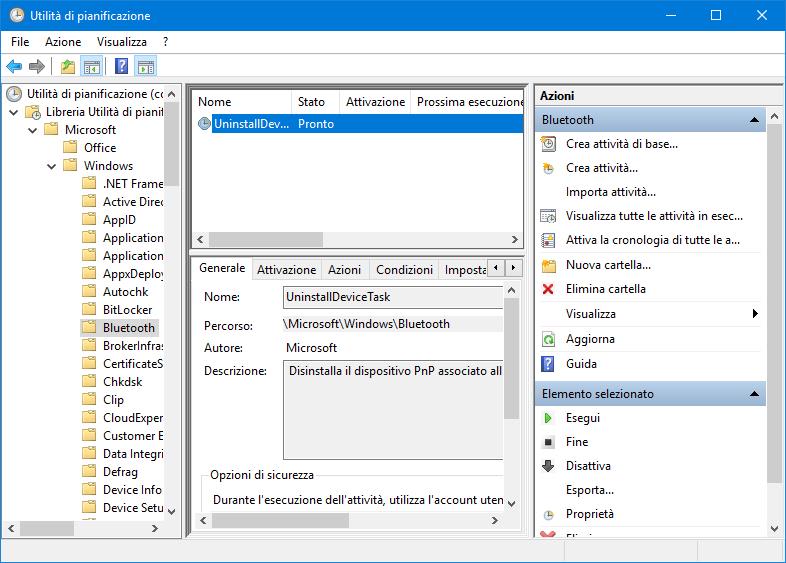The image size is (786, 563).
Task: Open the Visualizza menu in menu bar
Action: 122,42
